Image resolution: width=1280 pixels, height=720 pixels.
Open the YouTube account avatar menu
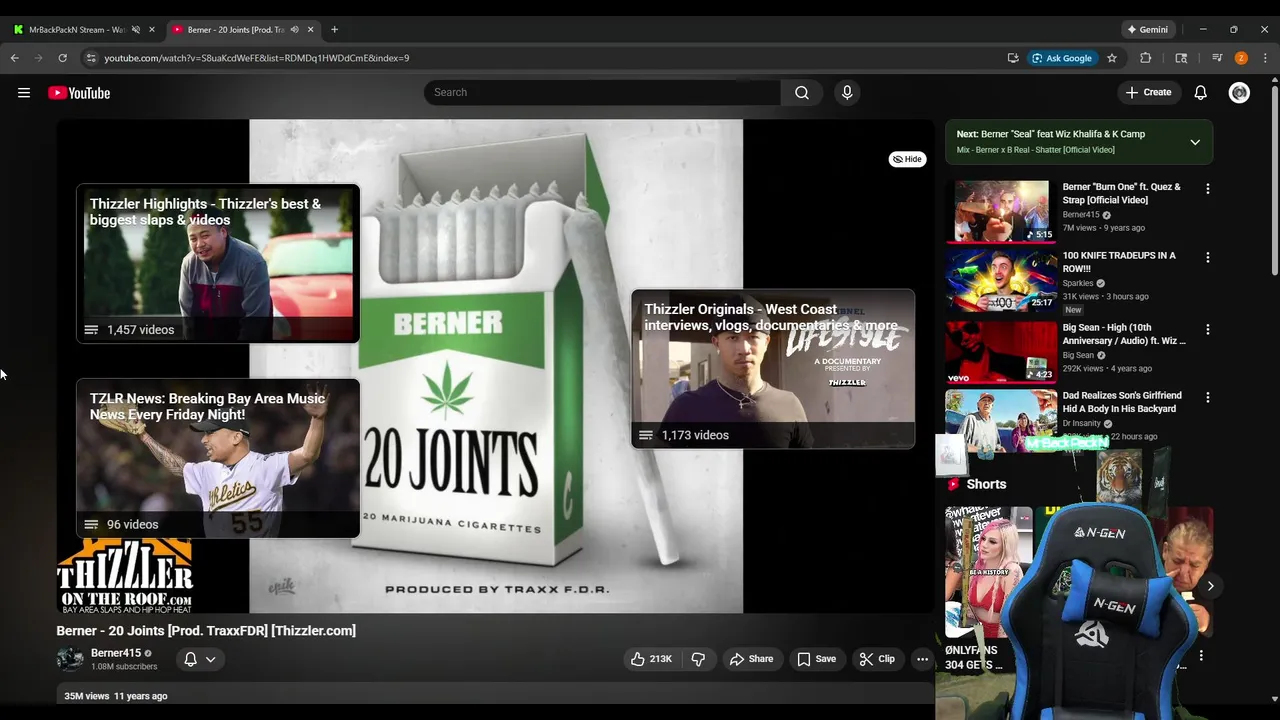(1240, 93)
